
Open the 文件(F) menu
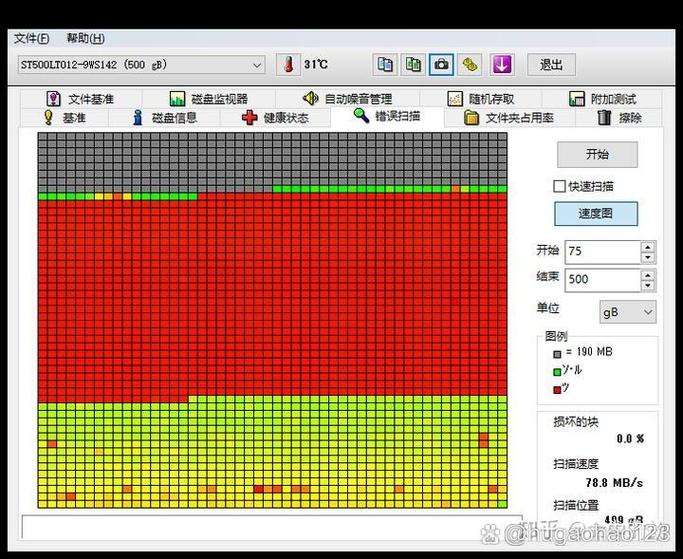tap(31, 38)
